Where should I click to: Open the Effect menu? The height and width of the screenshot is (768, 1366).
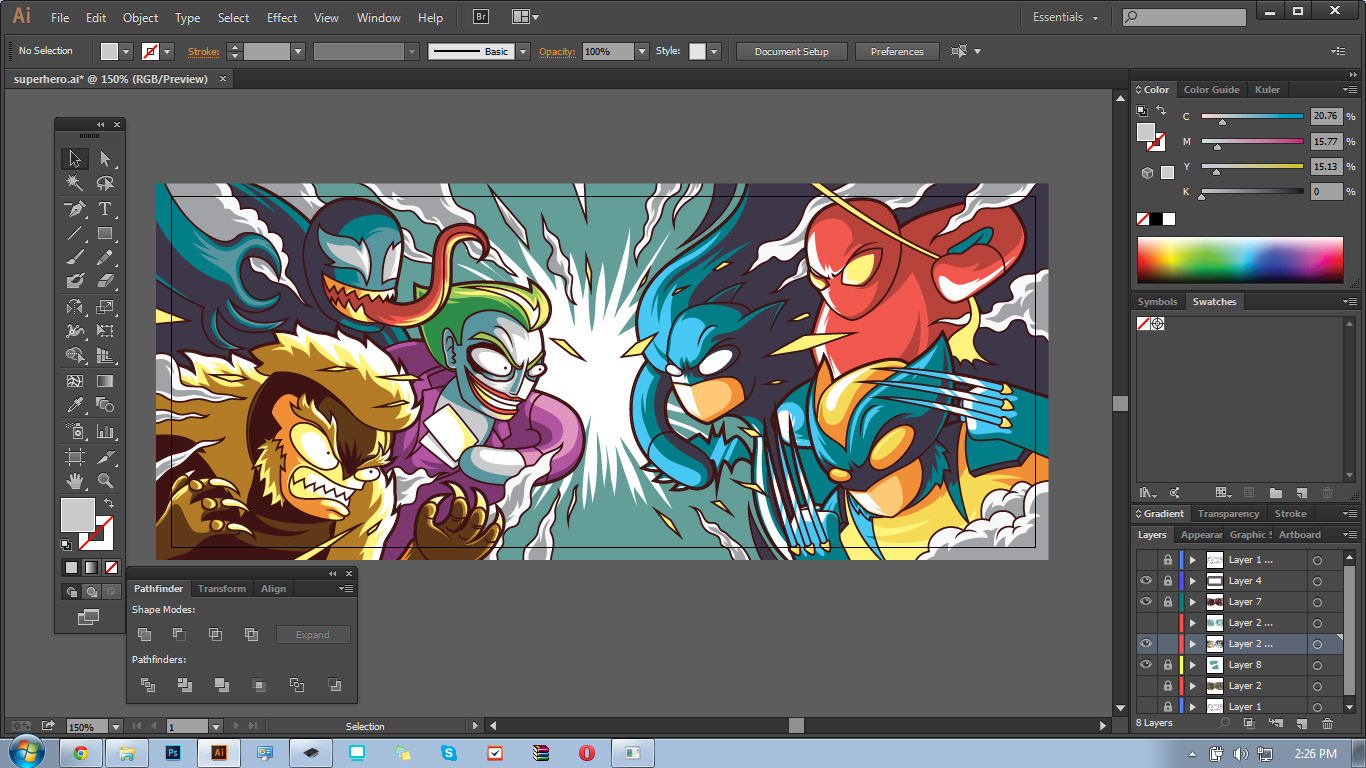tap(282, 18)
